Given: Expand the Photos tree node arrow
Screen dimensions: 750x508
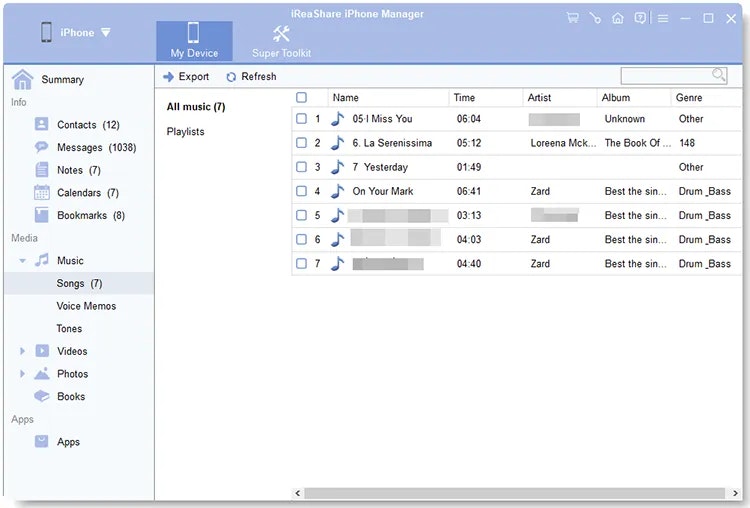Looking at the screenshot, I should (22, 374).
